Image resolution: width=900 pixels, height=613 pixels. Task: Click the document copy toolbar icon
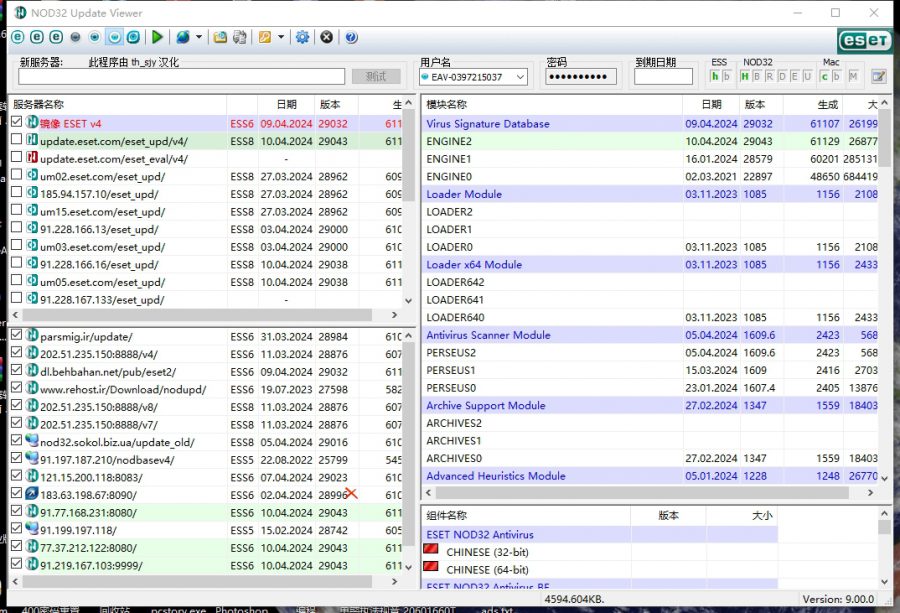pos(239,37)
